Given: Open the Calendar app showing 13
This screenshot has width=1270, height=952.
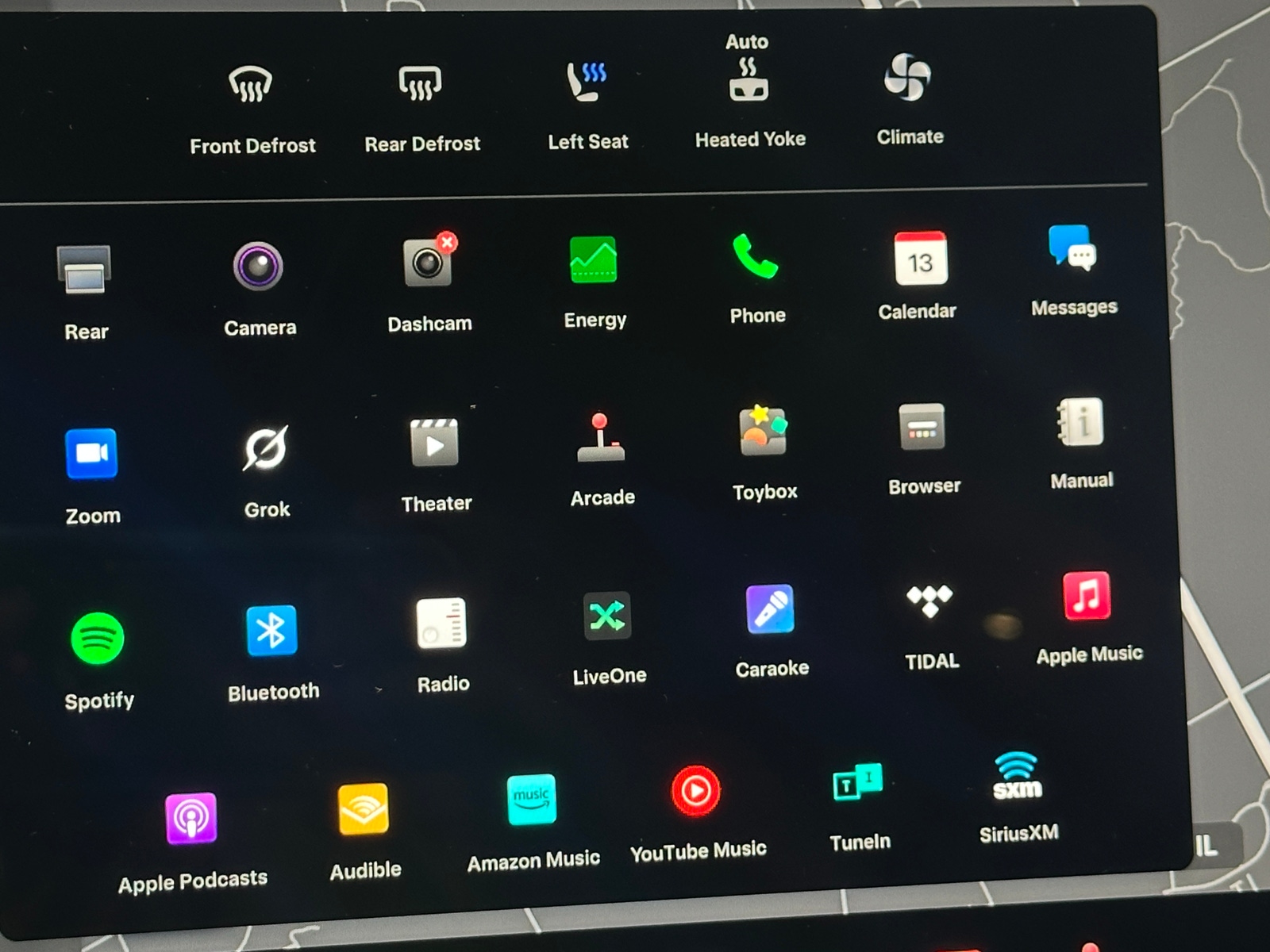Looking at the screenshot, I should point(920,259).
